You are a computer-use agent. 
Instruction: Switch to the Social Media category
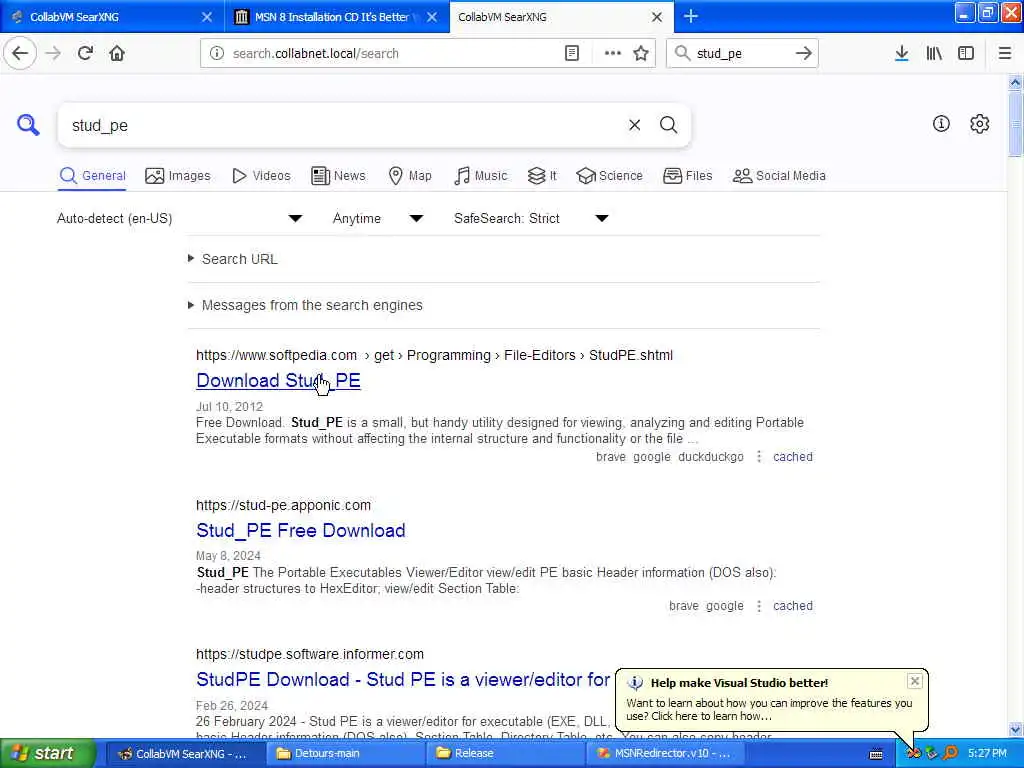[x=779, y=176]
